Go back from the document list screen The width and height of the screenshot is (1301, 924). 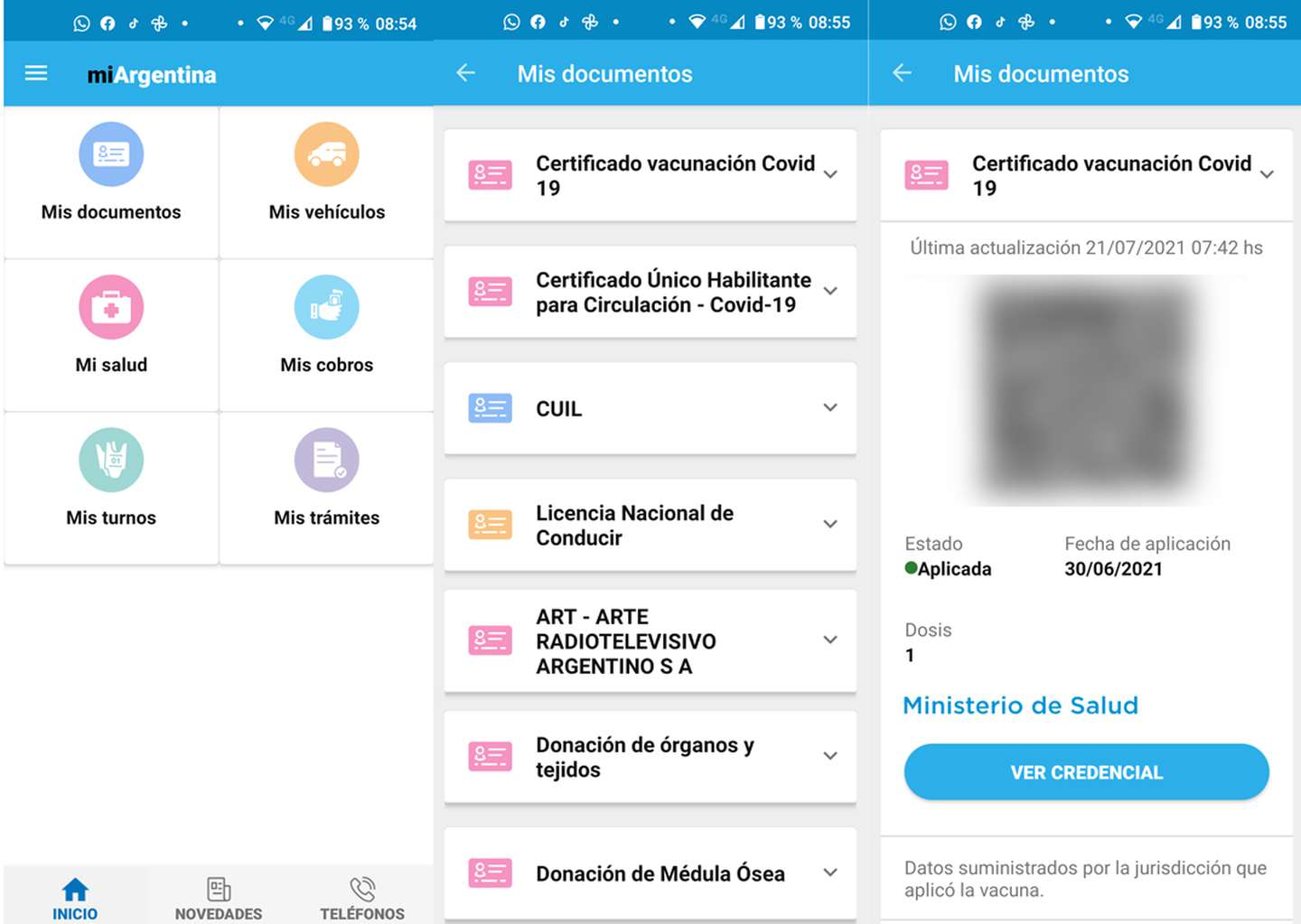click(x=466, y=73)
